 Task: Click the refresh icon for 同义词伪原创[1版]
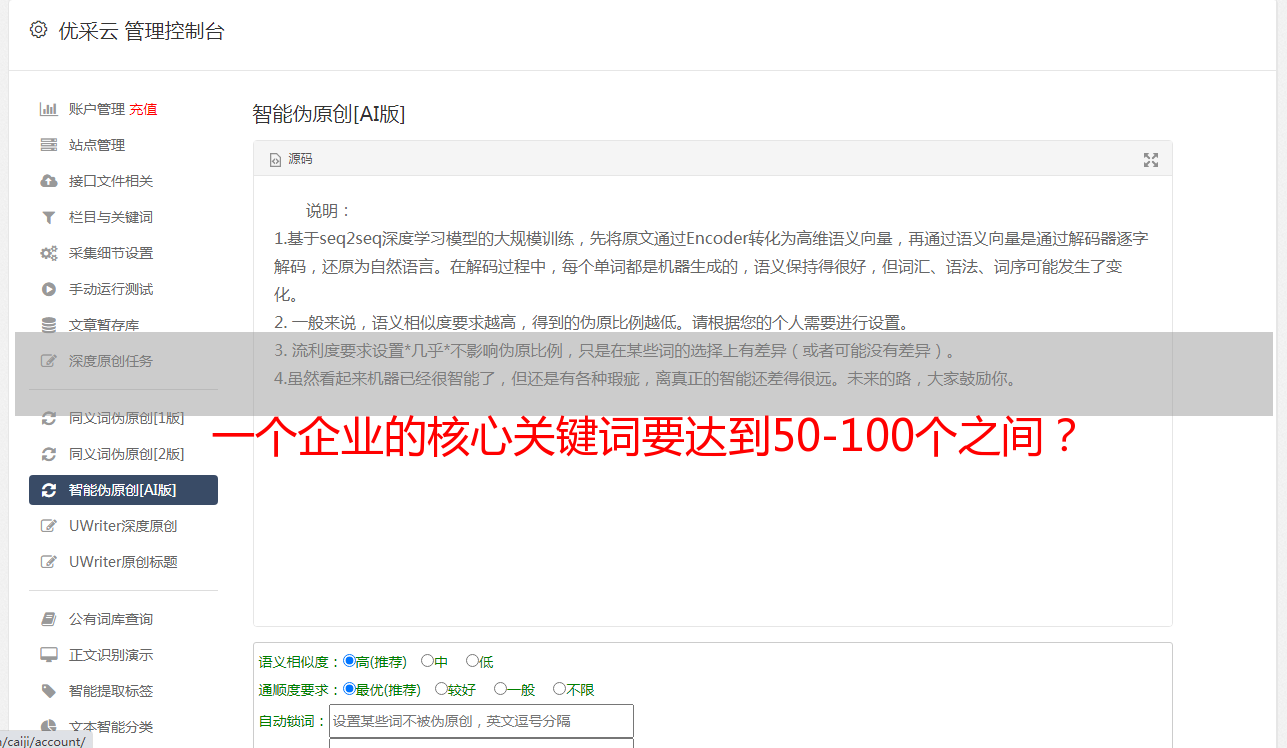click(48, 418)
